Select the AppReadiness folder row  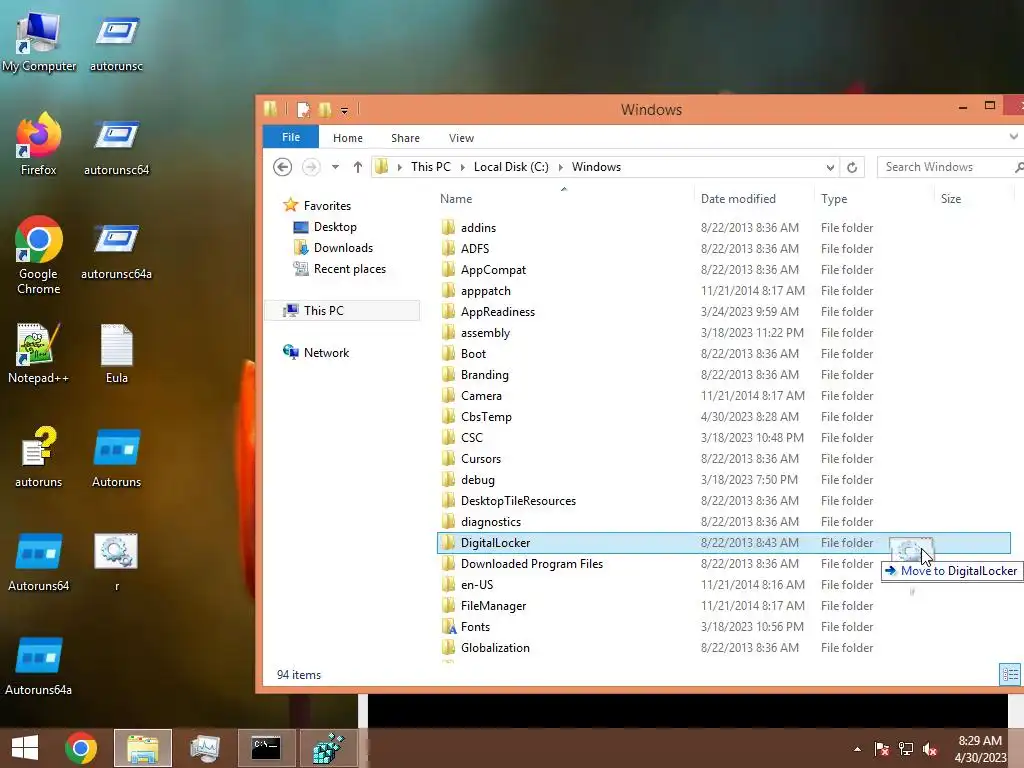(724, 312)
